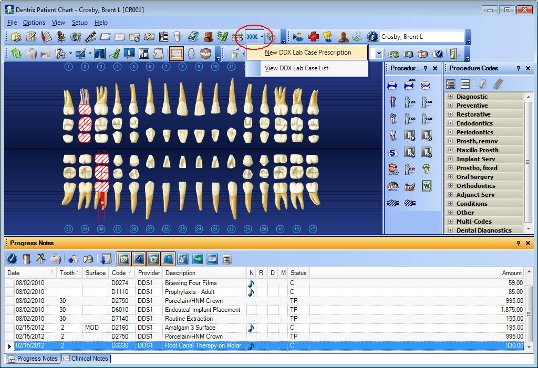Open the note icon on Amalgam 3 Surface row
Viewport: 538px width, 368px height.
point(251,328)
